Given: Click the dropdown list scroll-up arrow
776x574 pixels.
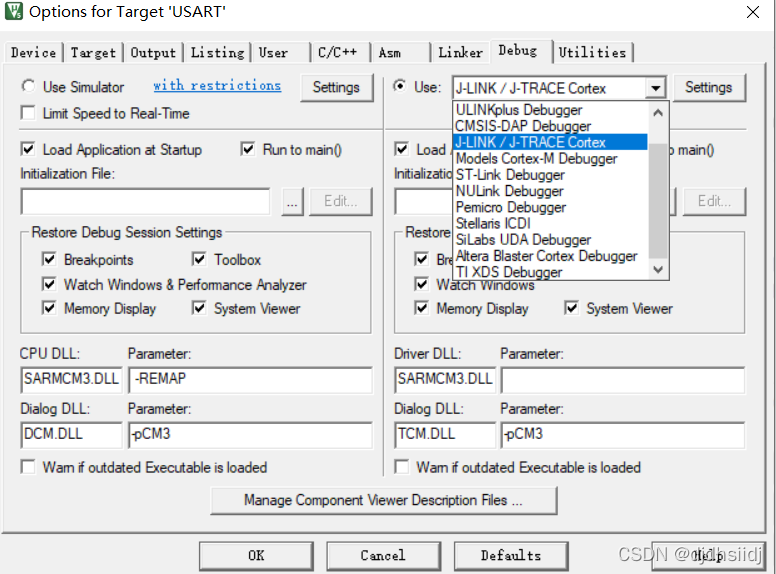Looking at the screenshot, I should (x=658, y=113).
